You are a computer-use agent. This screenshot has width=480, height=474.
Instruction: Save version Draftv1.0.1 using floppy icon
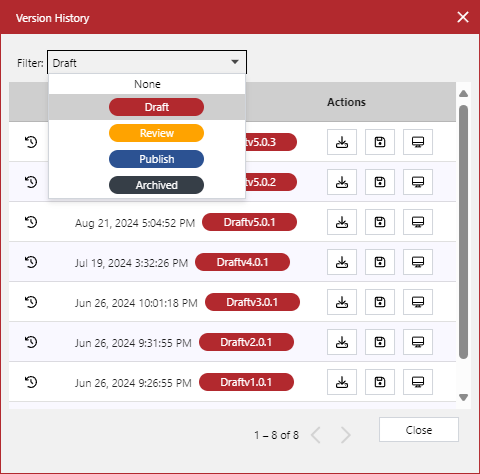[x=380, y=382]
